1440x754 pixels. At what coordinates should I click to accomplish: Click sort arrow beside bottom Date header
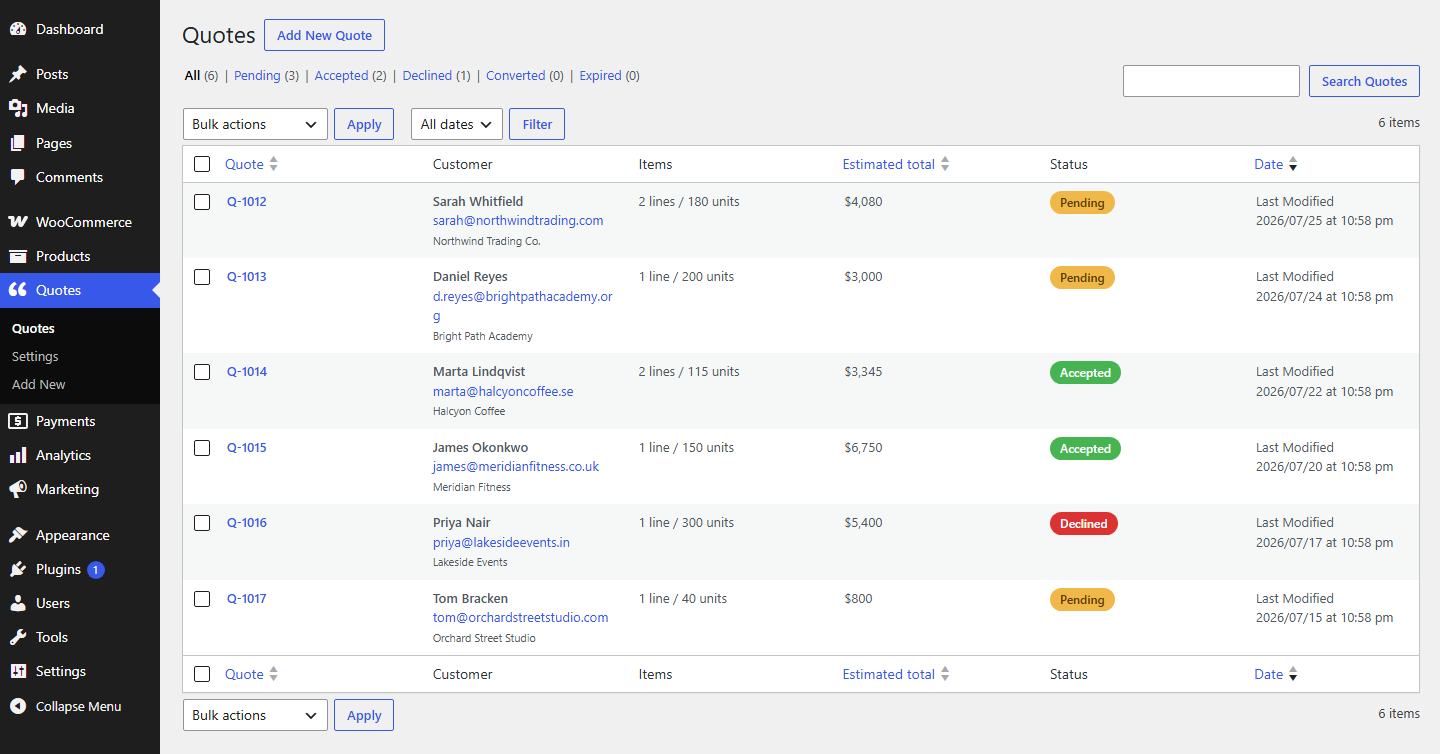pyautogui.click(x=1293, y=674)
